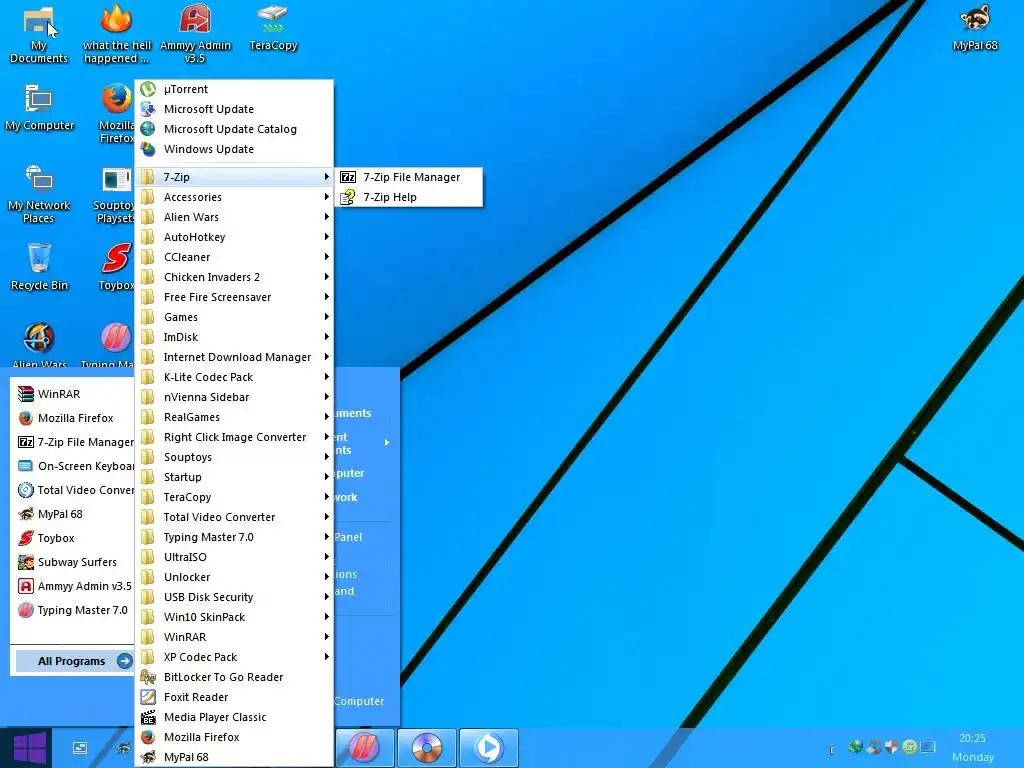Open the Ammyy Admin v3.5 desktop icon
This screenshot has width=1024, height=768.
[195, 35]
